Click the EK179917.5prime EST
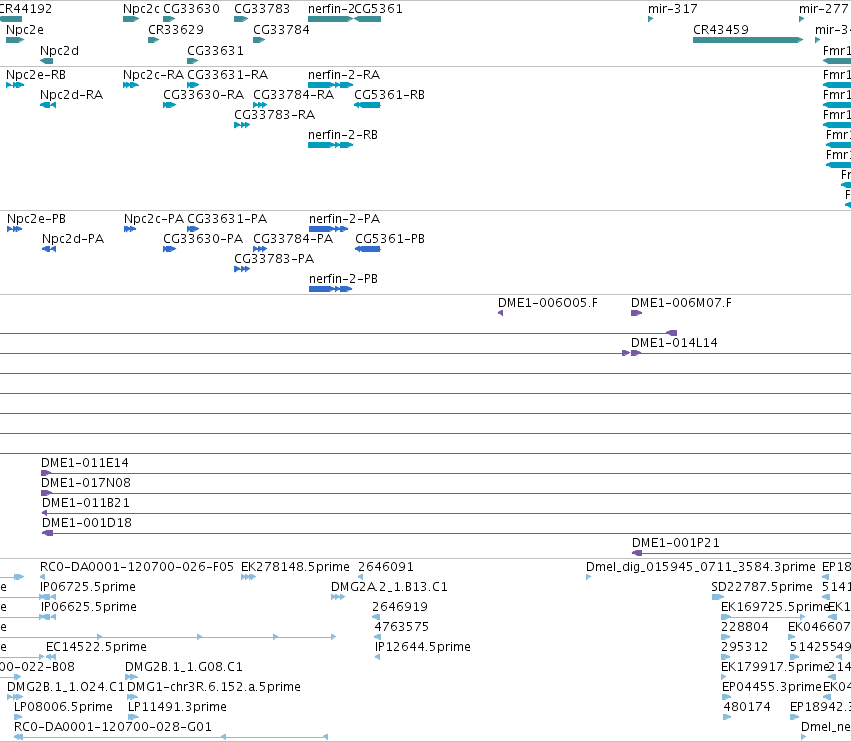This screenshot has width=851, height=742. (x=723, y=677)
